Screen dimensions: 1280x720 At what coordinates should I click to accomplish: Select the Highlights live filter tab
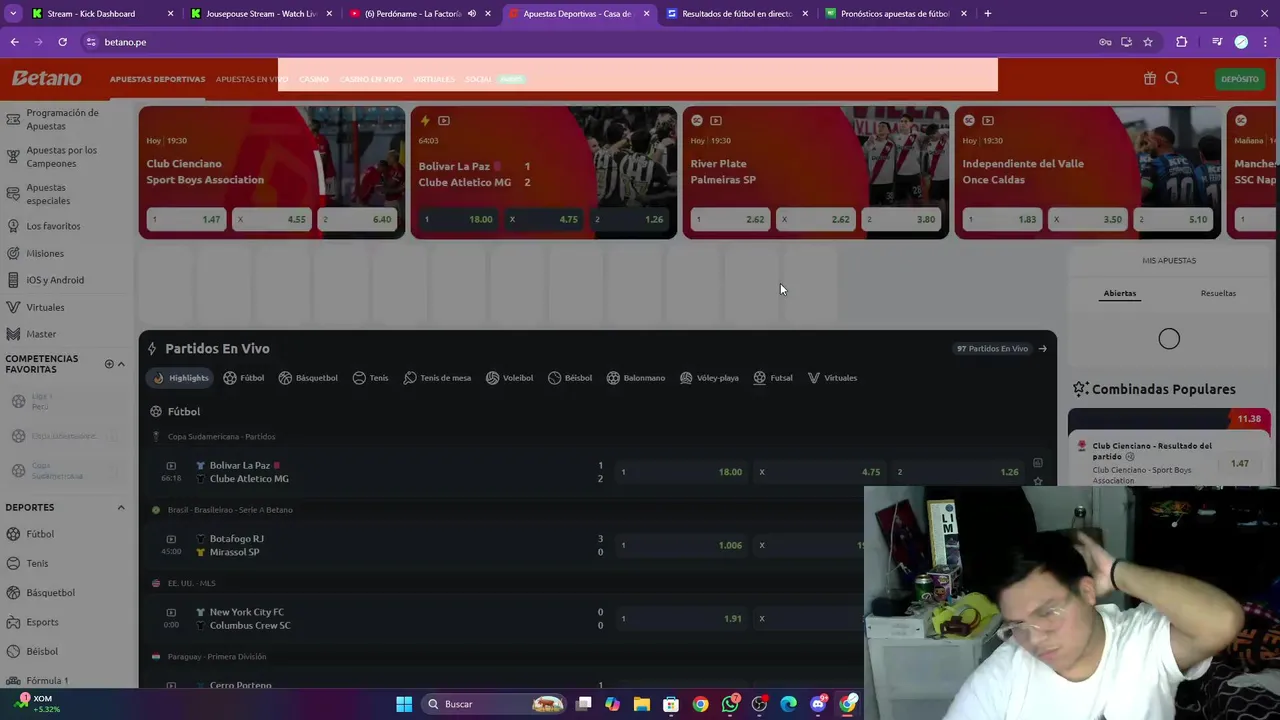[x=181, y=378]
